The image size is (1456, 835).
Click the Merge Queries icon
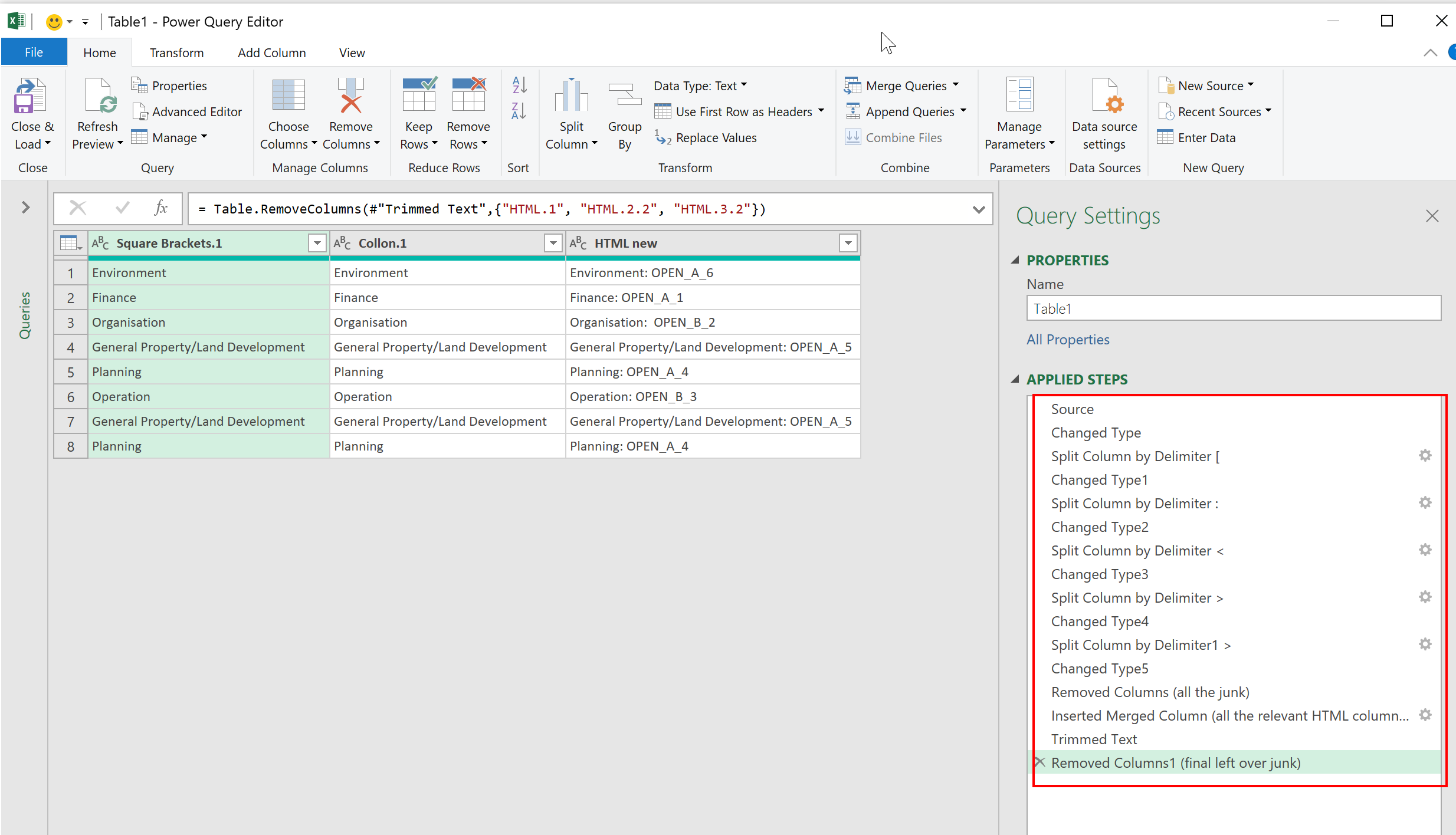tap(852, 86)
